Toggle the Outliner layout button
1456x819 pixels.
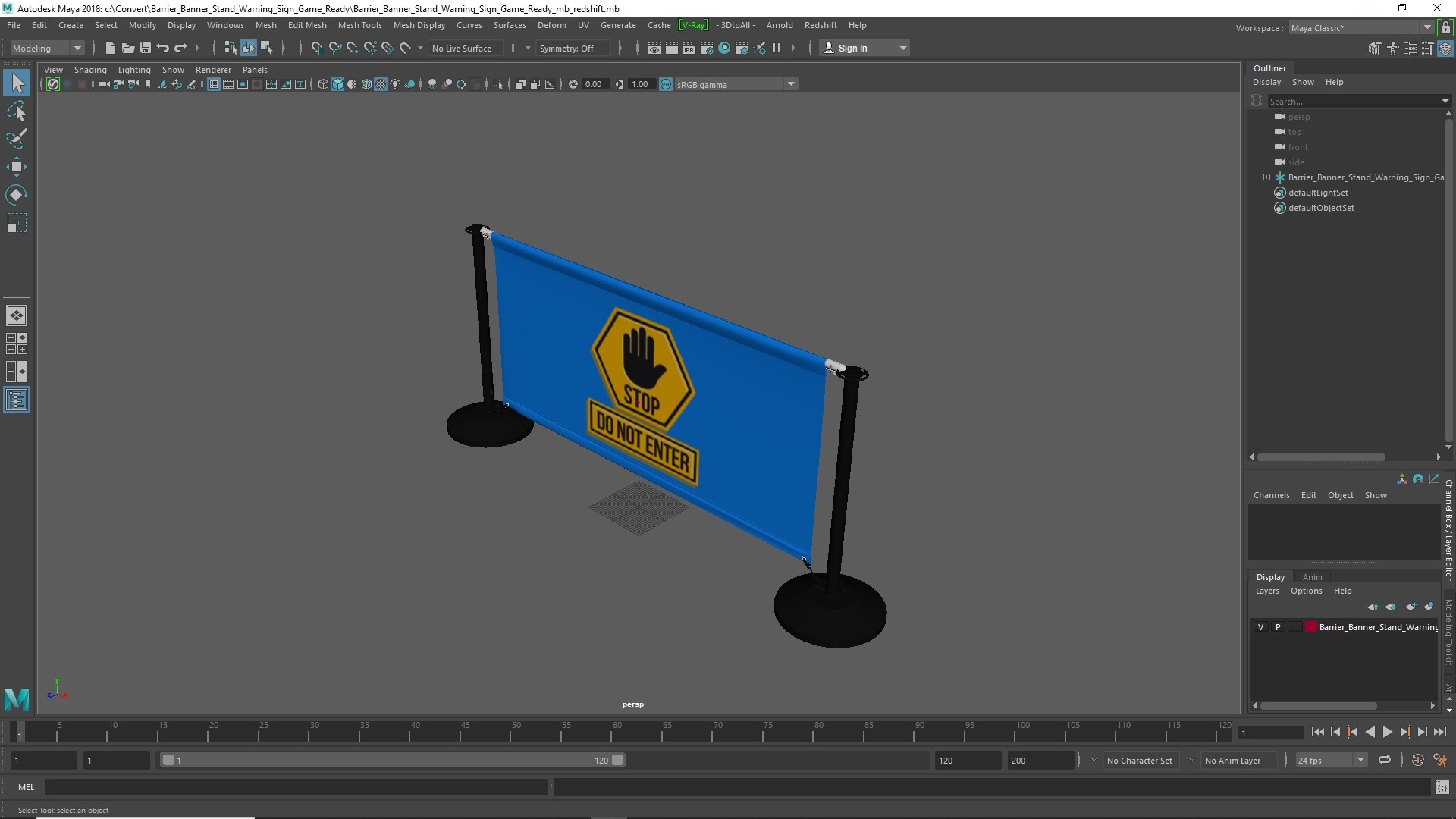coord(17,400)
